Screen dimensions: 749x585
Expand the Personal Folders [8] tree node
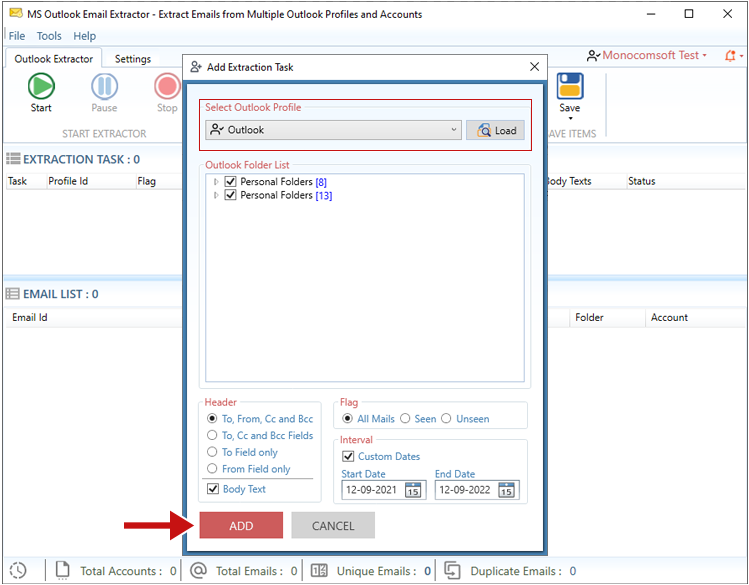point(216,181)
